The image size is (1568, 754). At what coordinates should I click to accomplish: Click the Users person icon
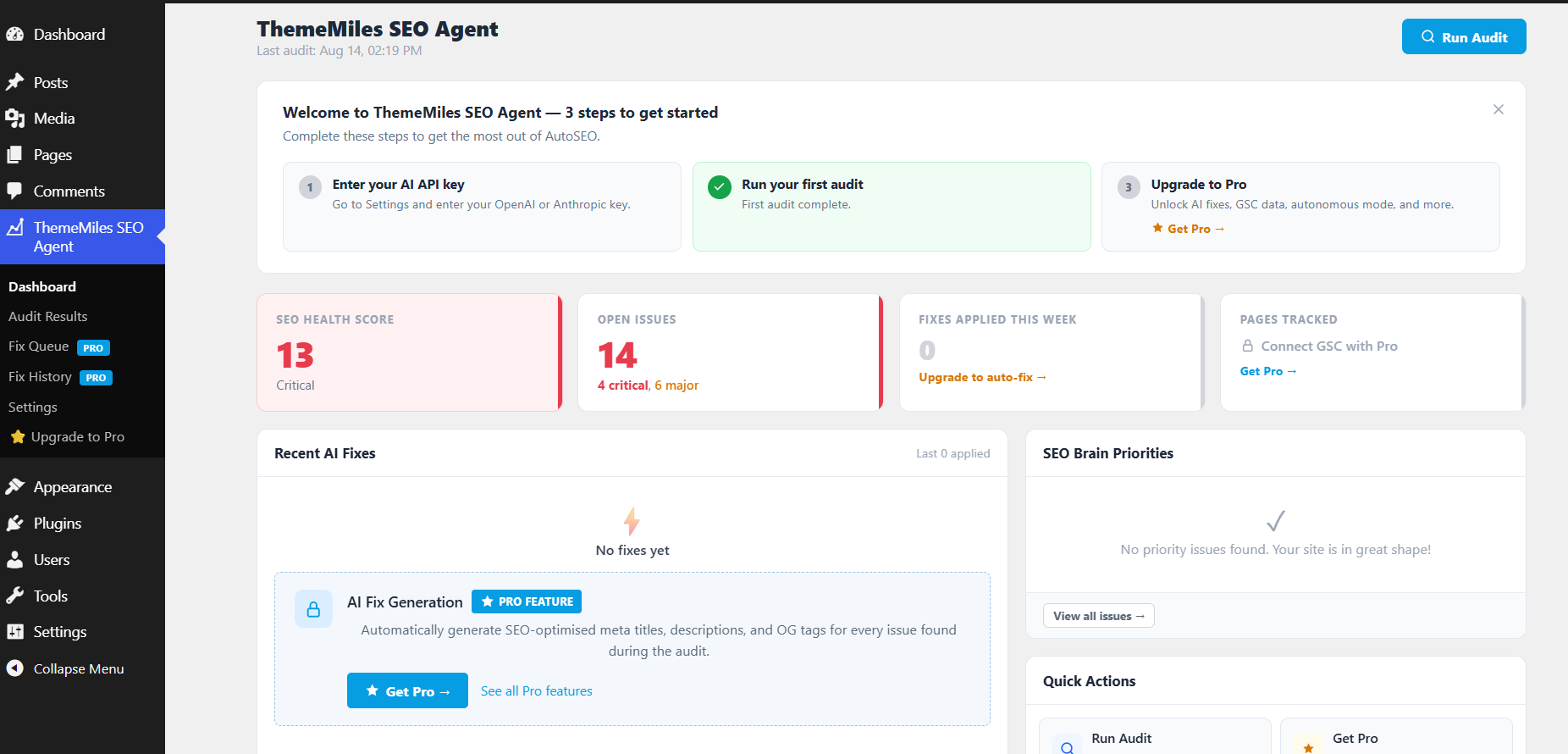tap(14, 560)
